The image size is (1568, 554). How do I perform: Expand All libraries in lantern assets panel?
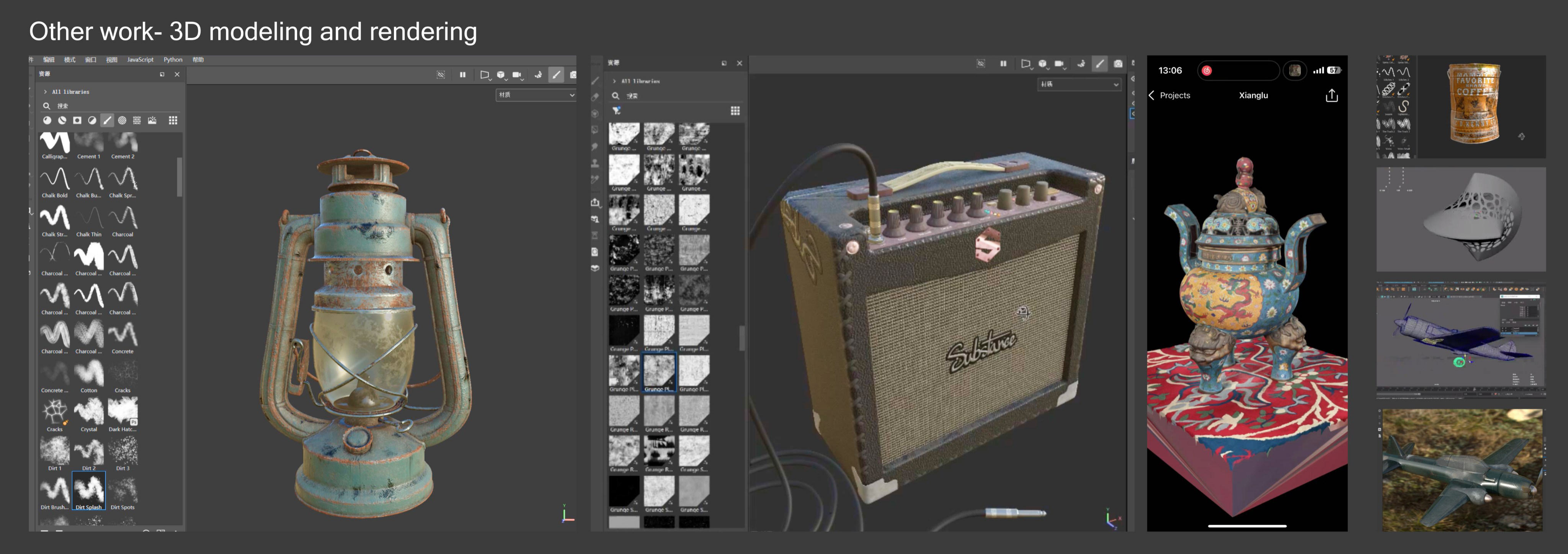coord(45,92)
